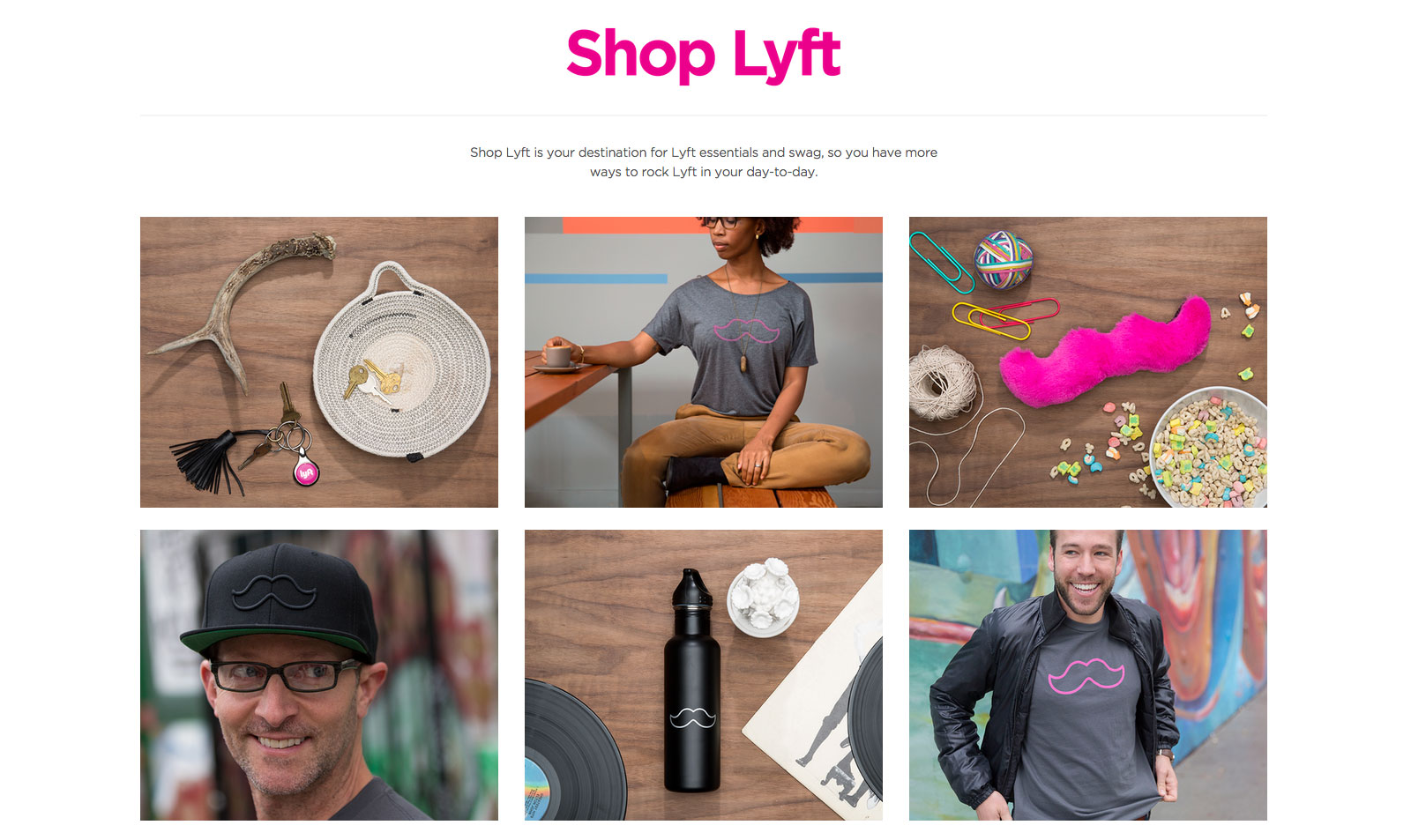Click the bowl of colorful cereal
This screenshot has width=1411, height=840.
tap(1208, 450)
